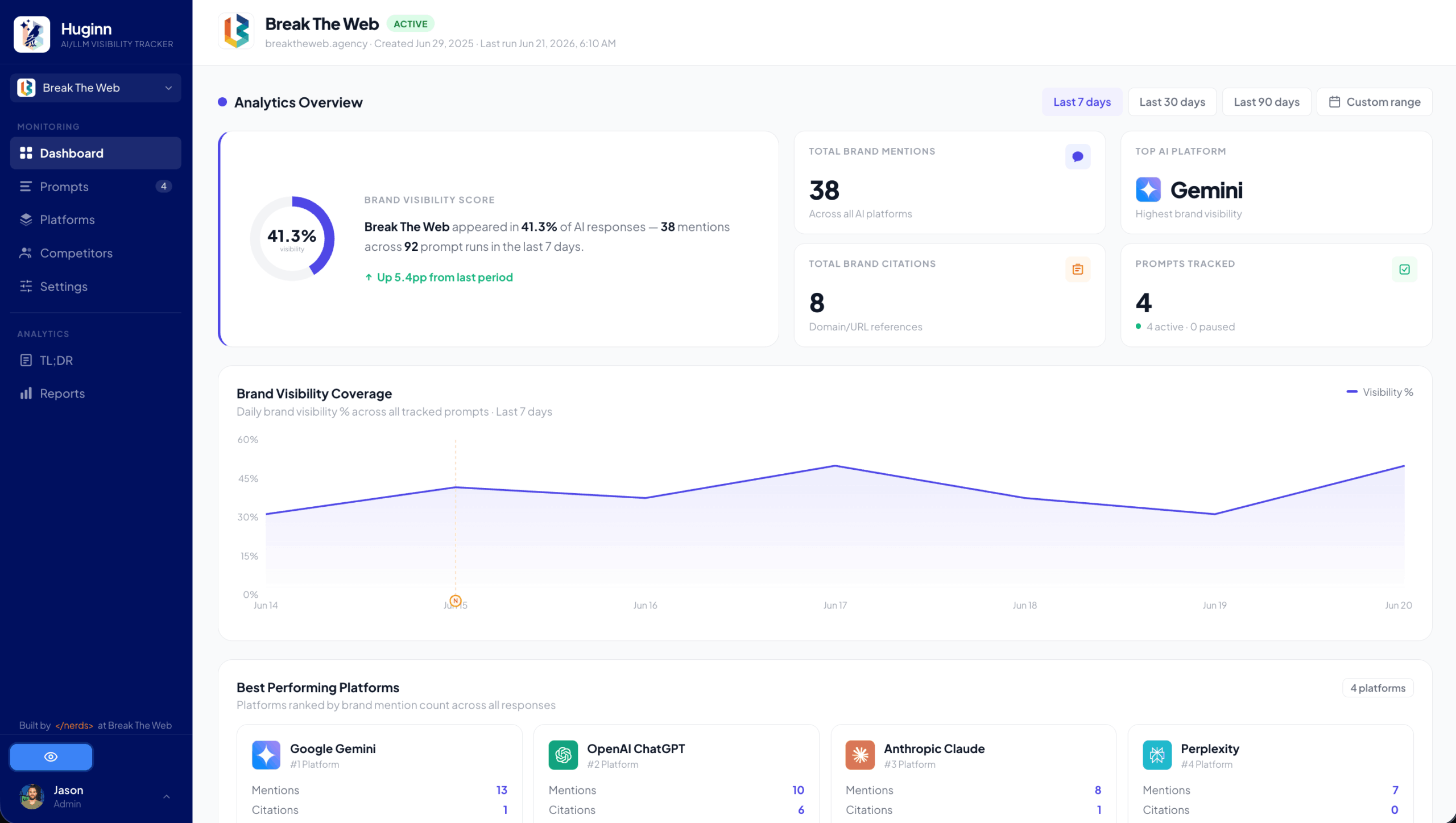Go to Prompts in the sidebar
Screen dimensions: 1456x823
pyautogui.click(x=96, y=187)
